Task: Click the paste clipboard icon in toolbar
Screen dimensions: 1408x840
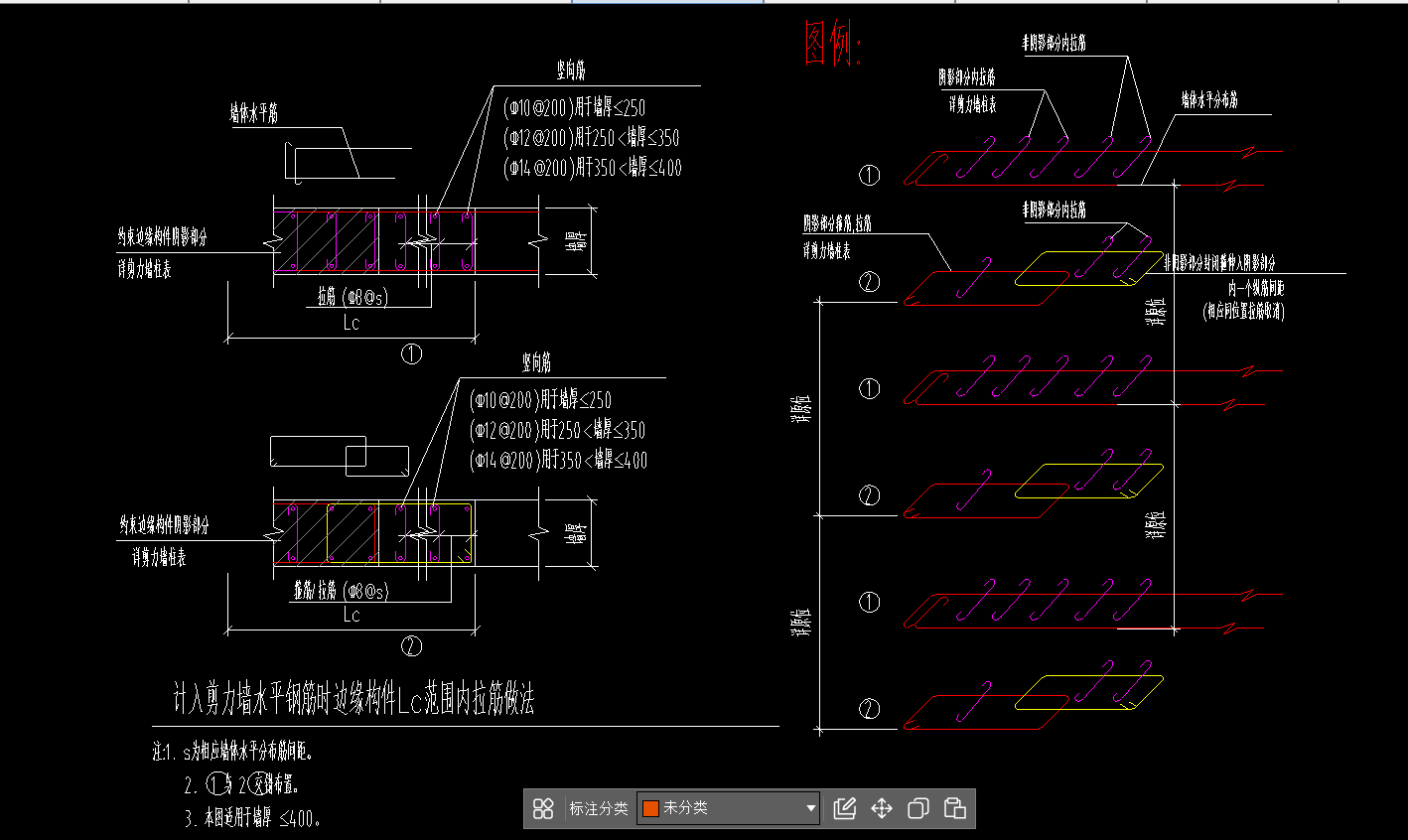Action: pos(955,808)
